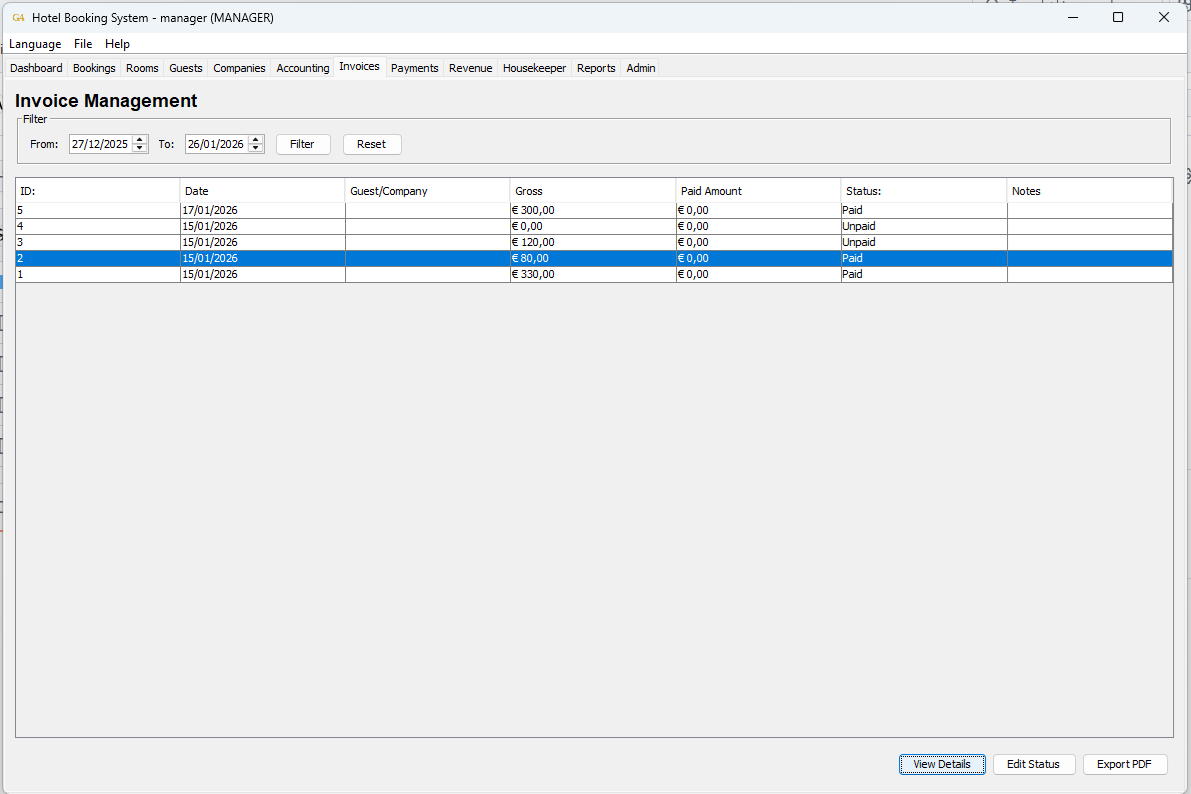Open the Rooms tab

click(141, 67)
